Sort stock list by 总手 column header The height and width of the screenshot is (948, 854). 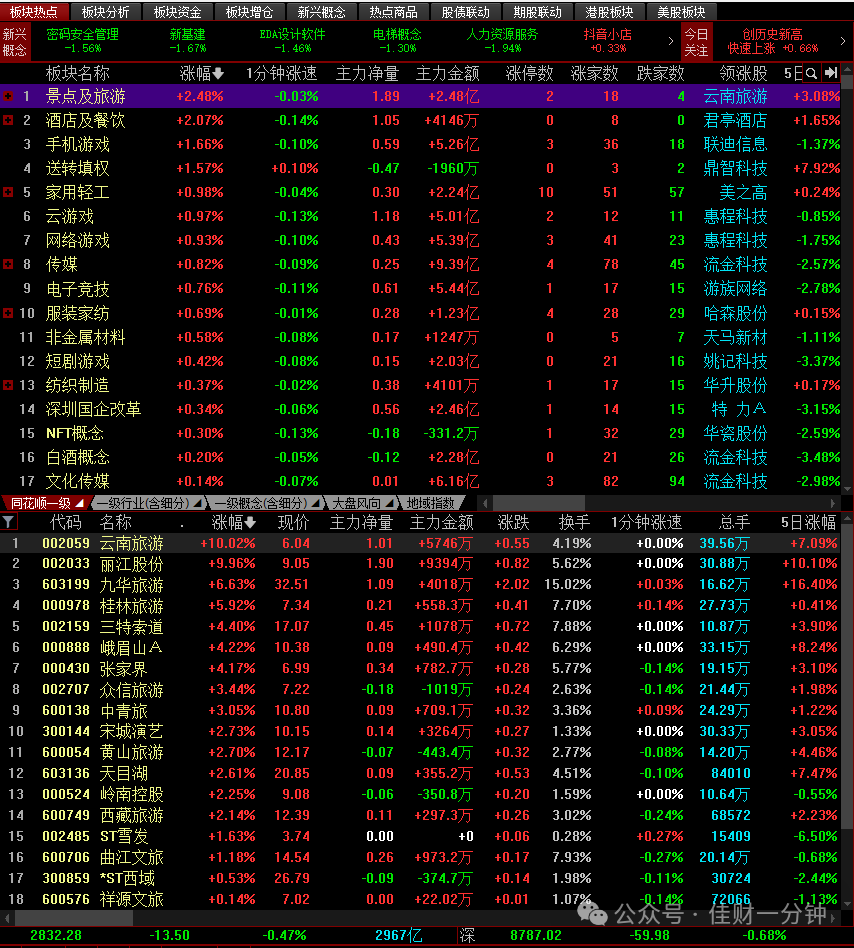[734, 522]
